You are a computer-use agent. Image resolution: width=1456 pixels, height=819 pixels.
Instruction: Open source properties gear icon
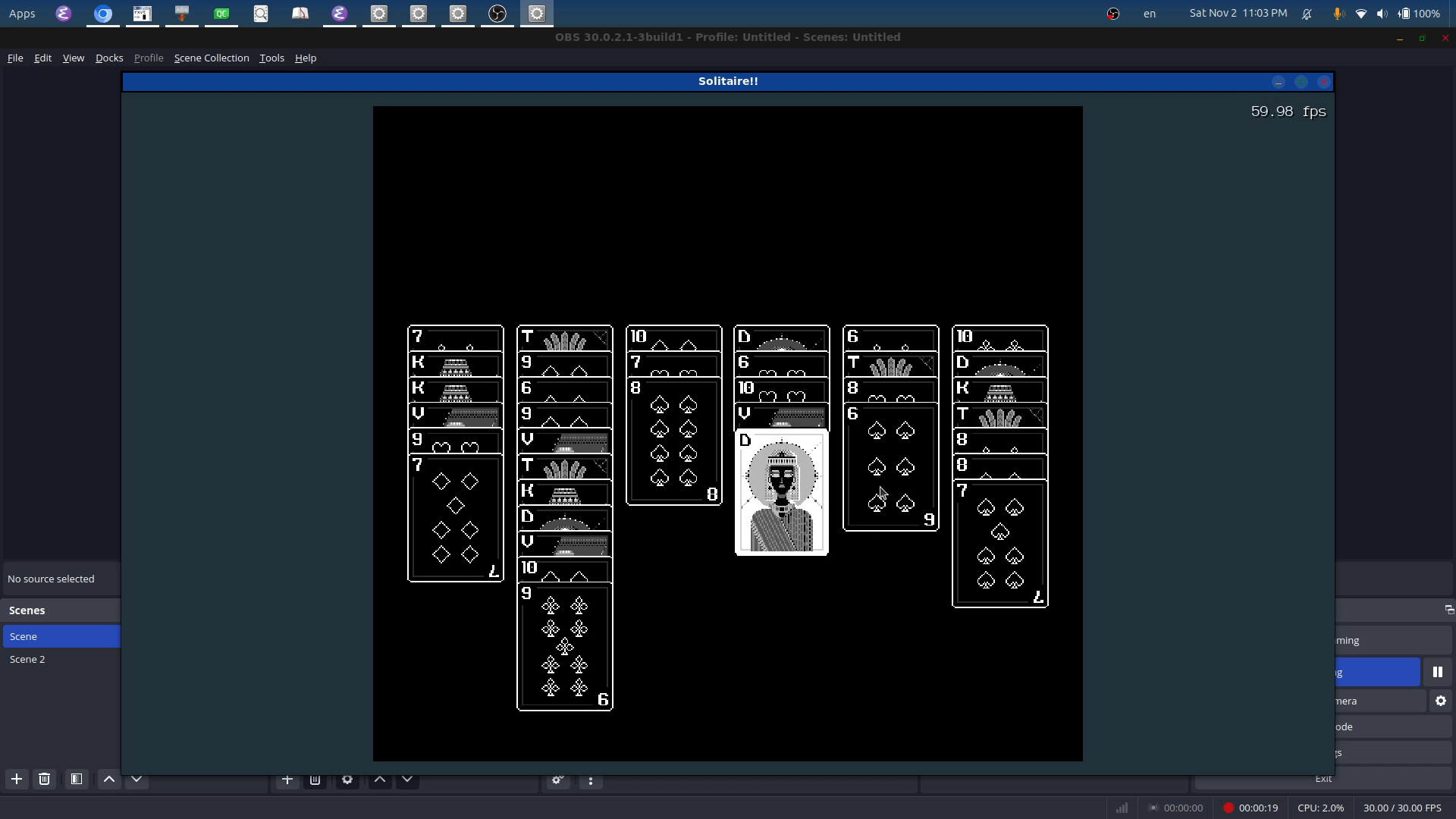(x=347, y=780)
